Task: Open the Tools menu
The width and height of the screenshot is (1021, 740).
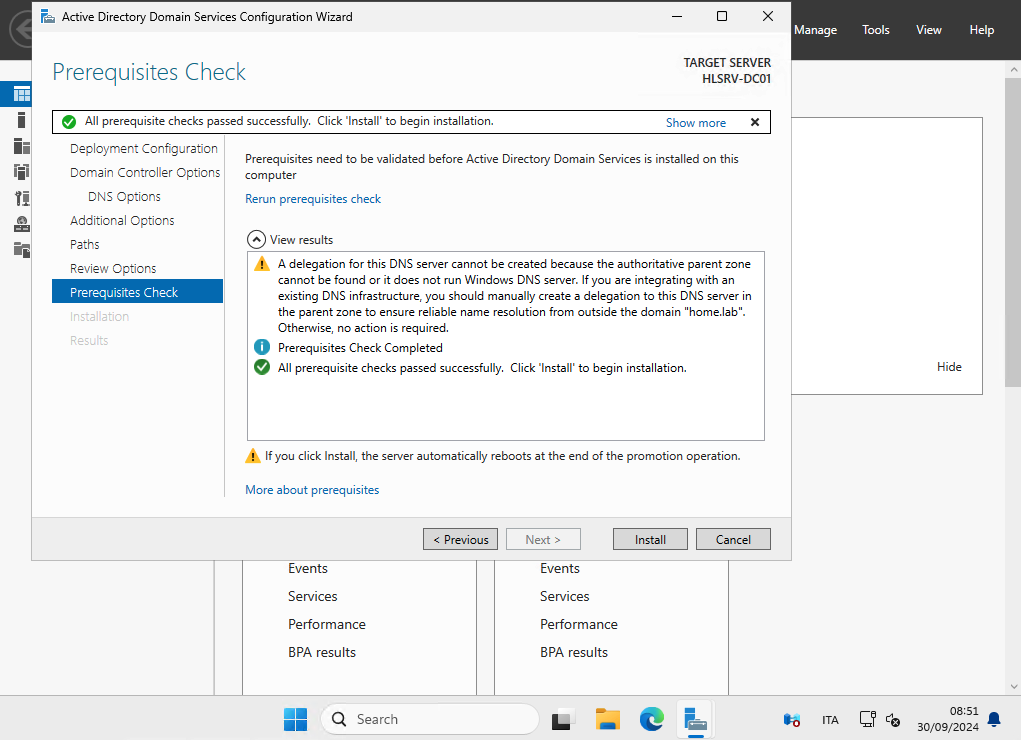Action: tap(875, 30)
